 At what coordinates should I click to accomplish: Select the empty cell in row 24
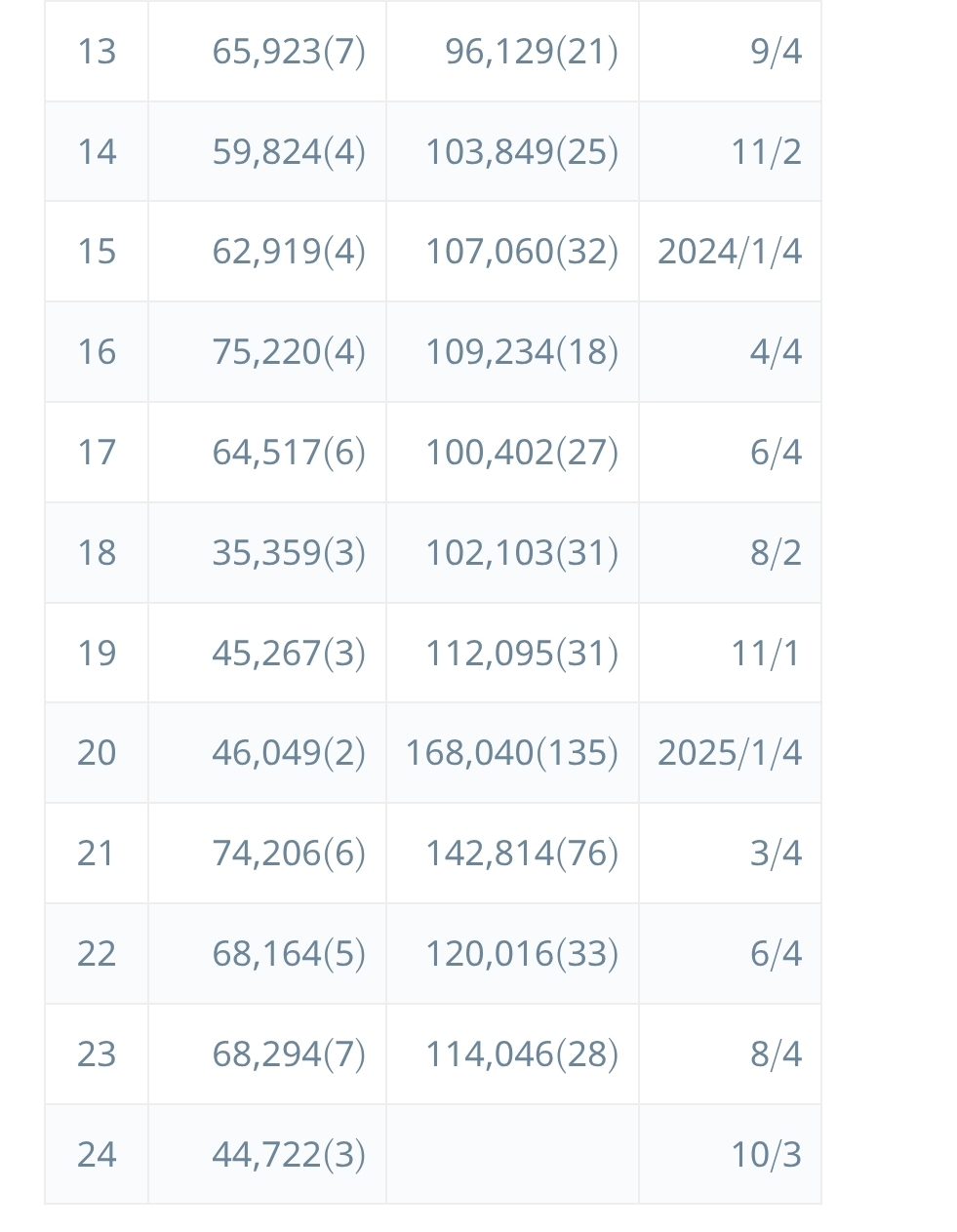click(512, 1155)
